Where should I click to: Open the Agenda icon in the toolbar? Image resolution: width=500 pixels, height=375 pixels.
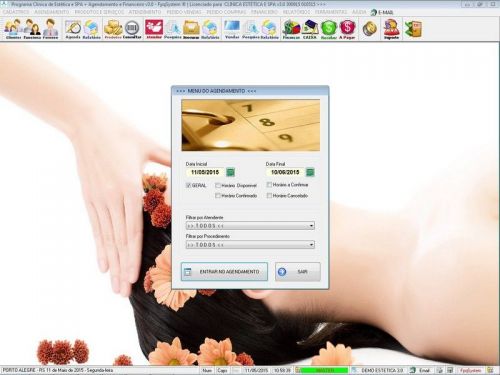[73, 29]
